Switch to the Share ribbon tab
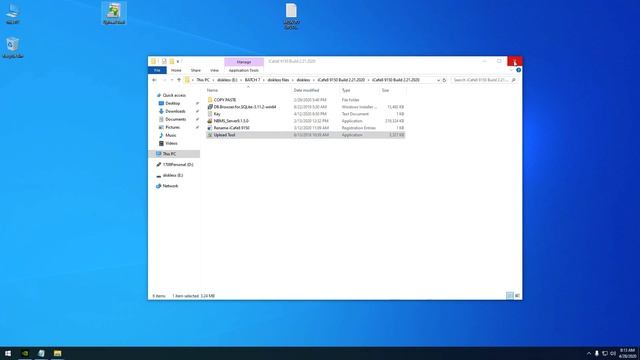Screen dimensions: 640x360 tap(196, 71)
